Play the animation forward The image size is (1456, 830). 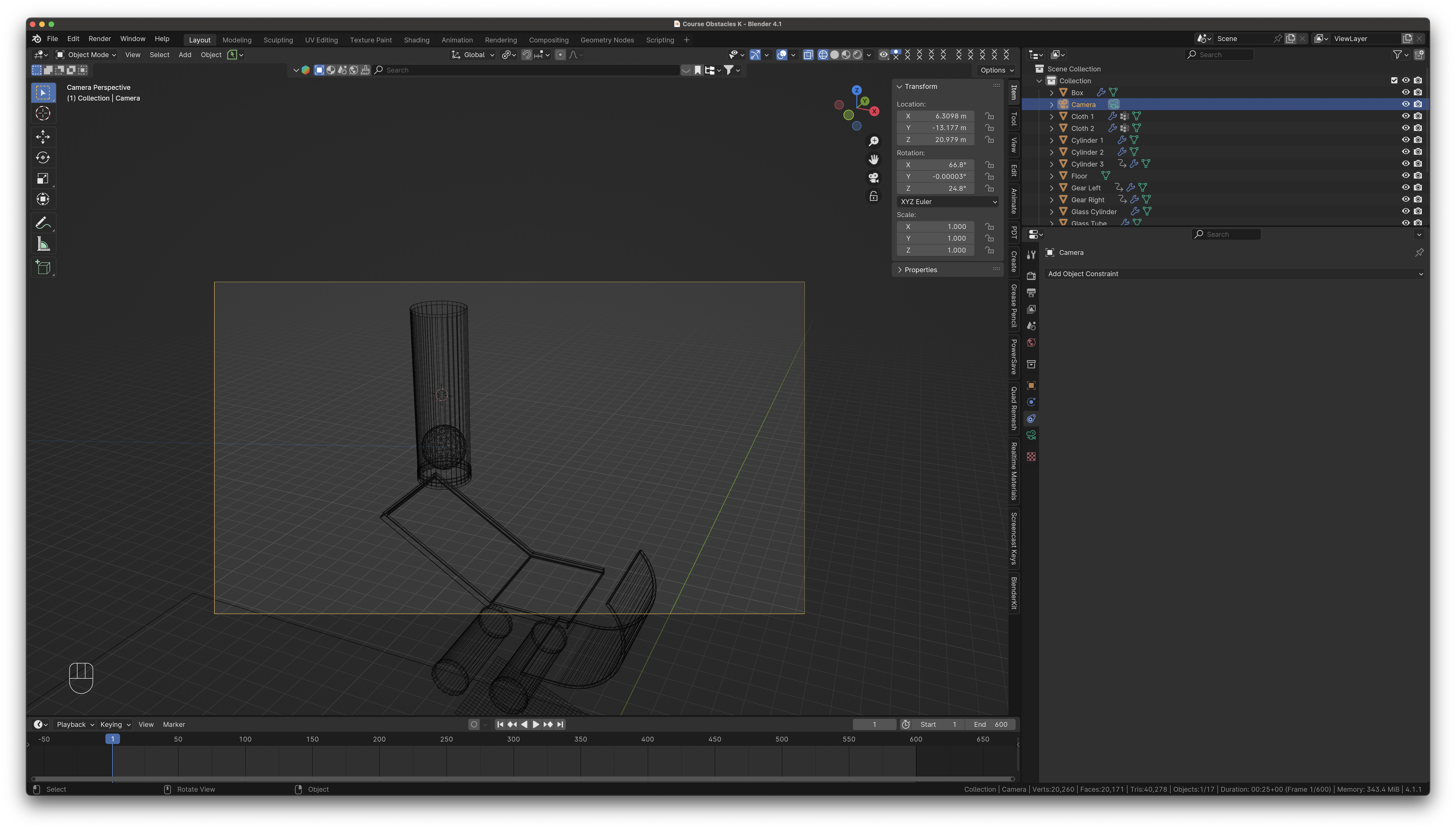click(x=536, y=725)
